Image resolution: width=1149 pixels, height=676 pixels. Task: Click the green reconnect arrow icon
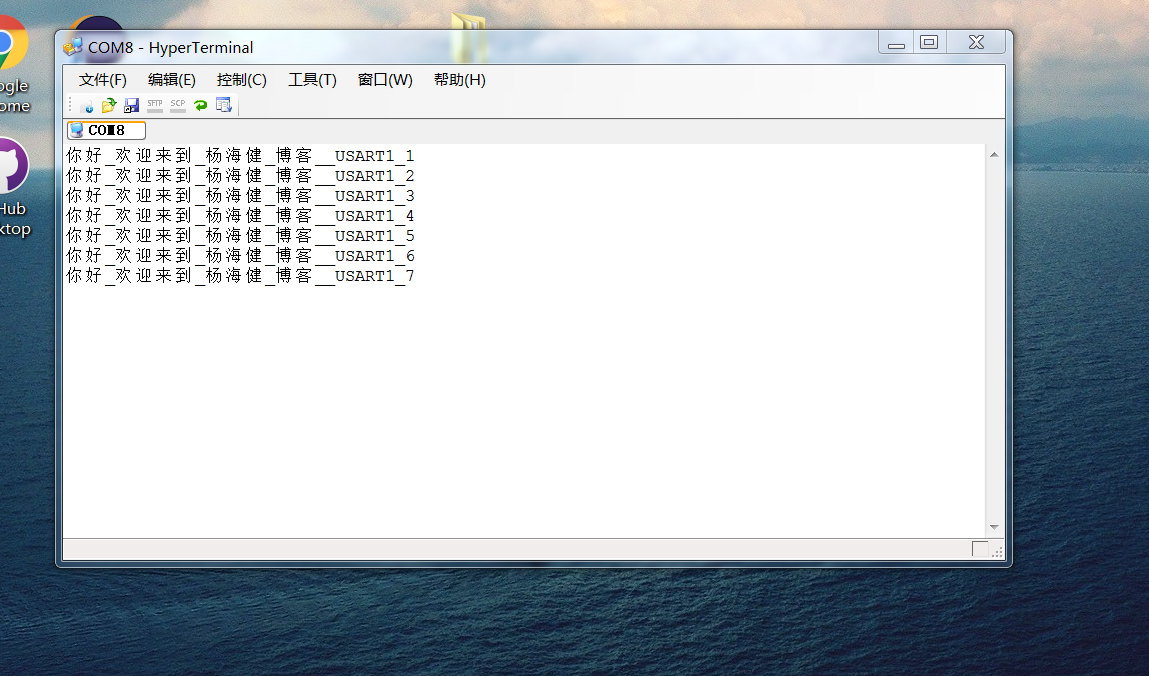(201, 105)
